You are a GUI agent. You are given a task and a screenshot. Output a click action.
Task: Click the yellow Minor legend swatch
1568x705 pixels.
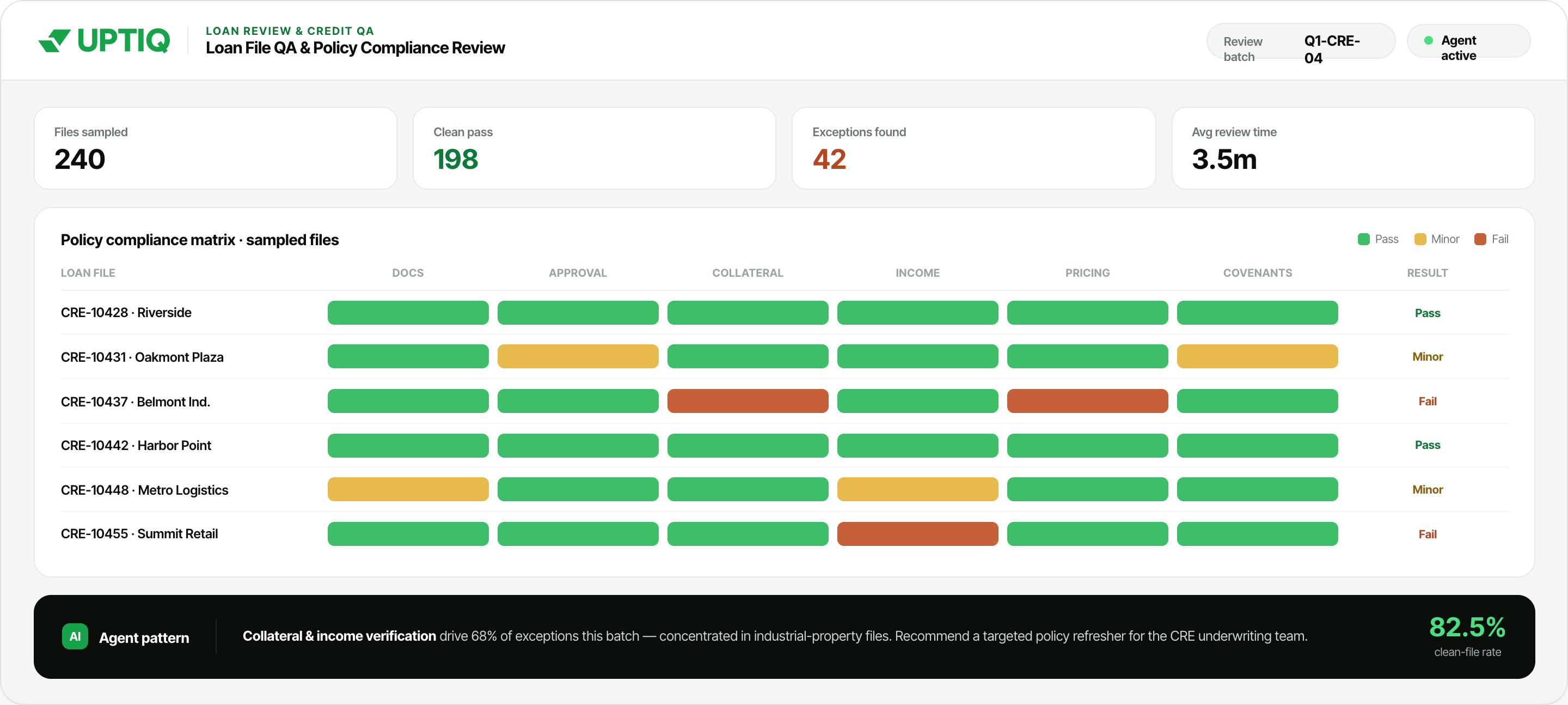point(1420,239)
